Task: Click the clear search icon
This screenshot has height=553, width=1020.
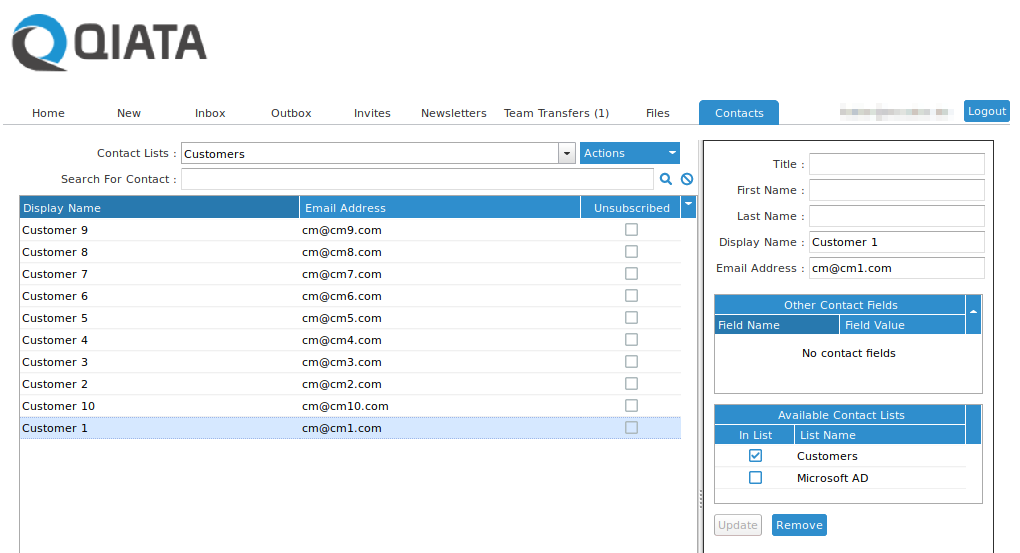Action: point(687,179)
